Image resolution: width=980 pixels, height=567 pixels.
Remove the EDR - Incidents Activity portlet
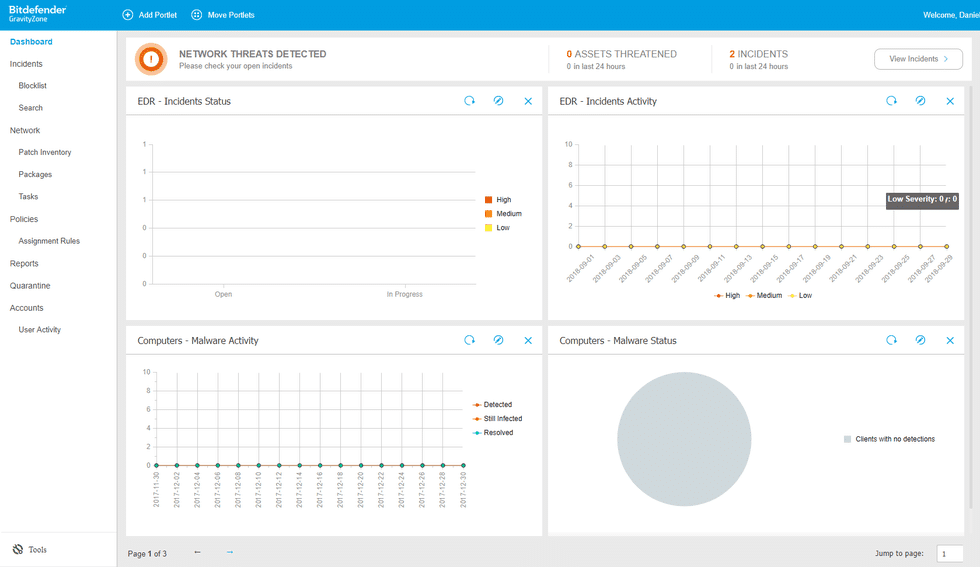coord(950,101)
